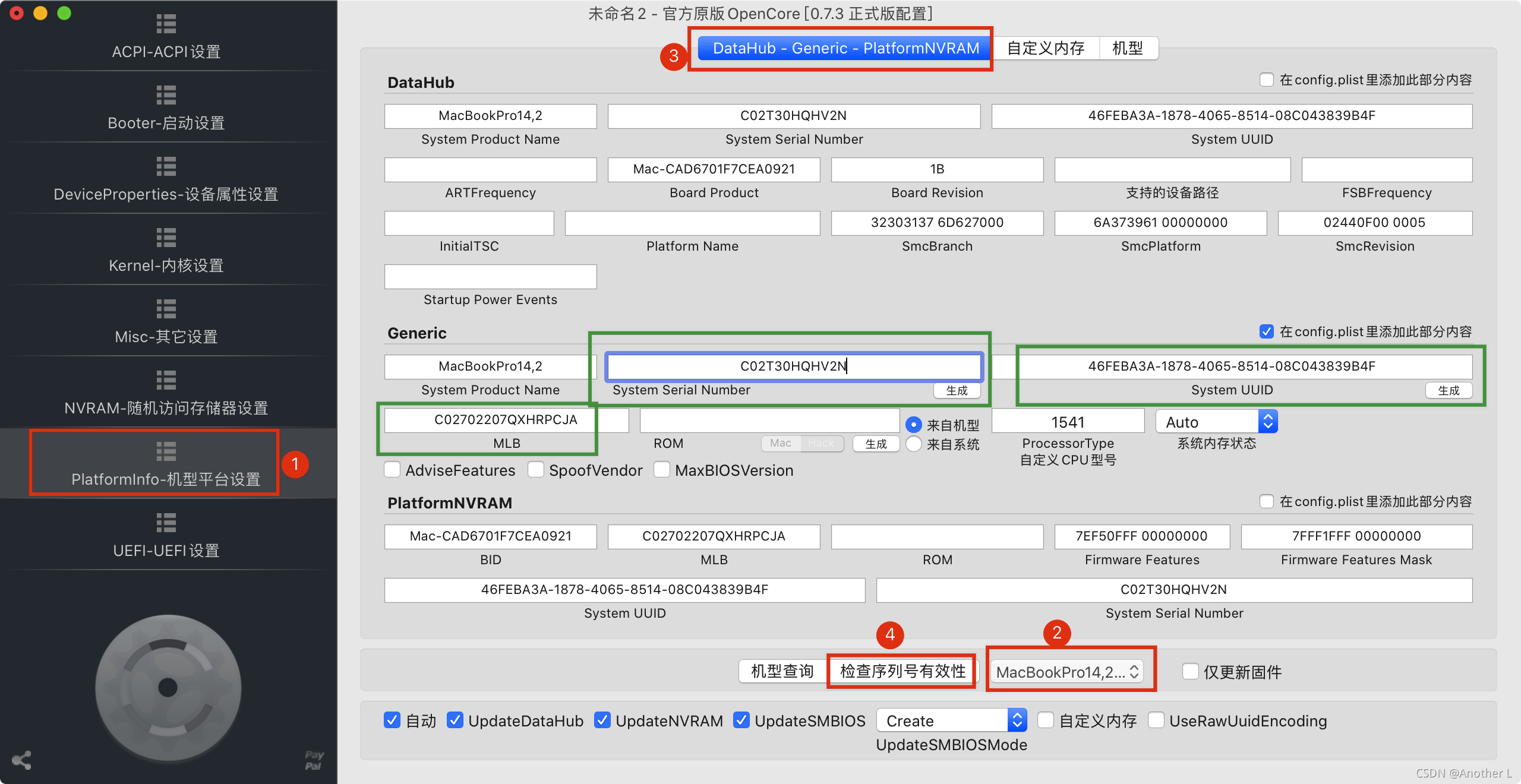This screenshot has width=1521, height=784.
Task: Click 机型查询 button
Action: point(782,671)
